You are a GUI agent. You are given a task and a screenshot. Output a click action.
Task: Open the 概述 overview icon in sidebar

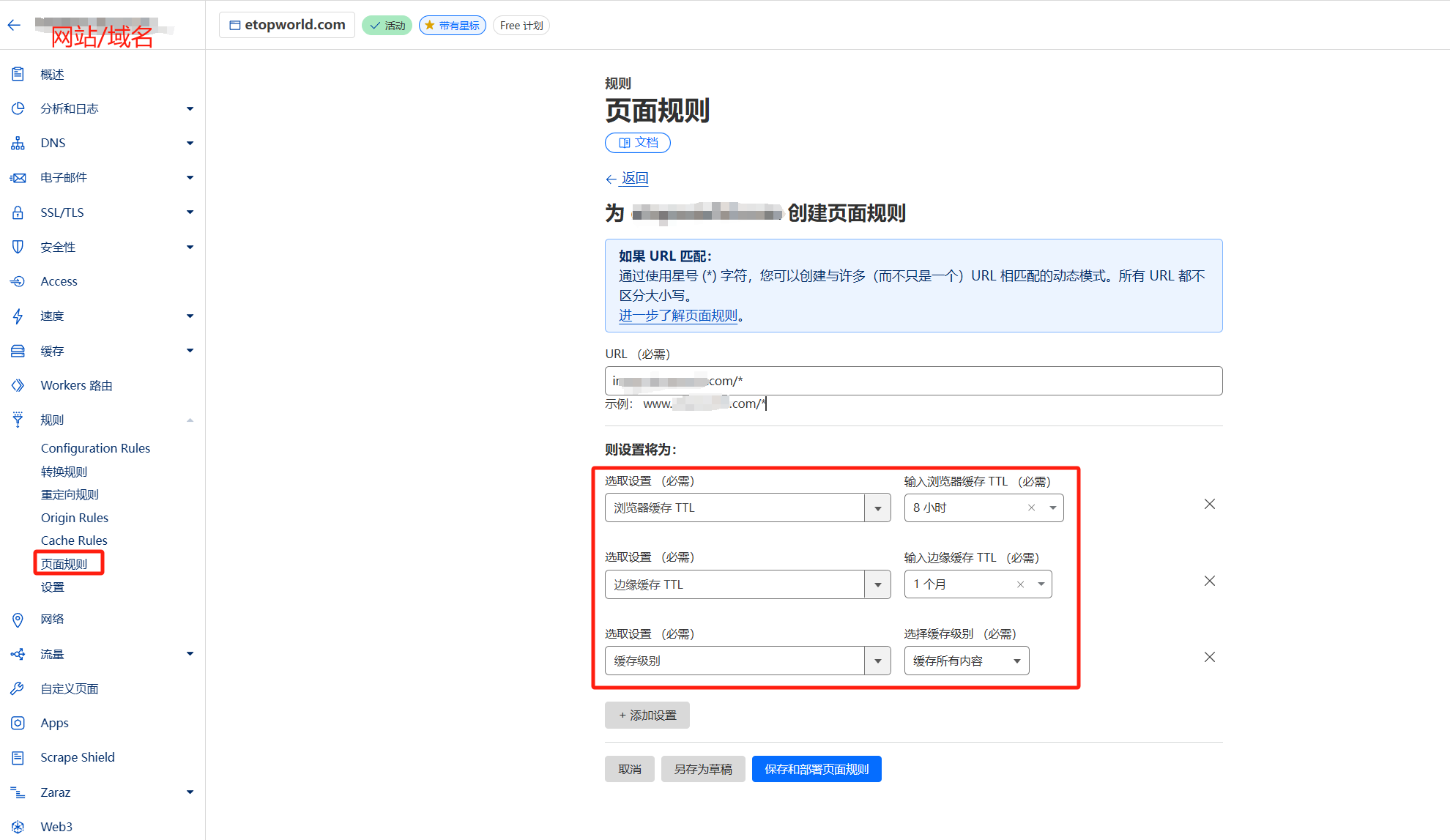18,73
